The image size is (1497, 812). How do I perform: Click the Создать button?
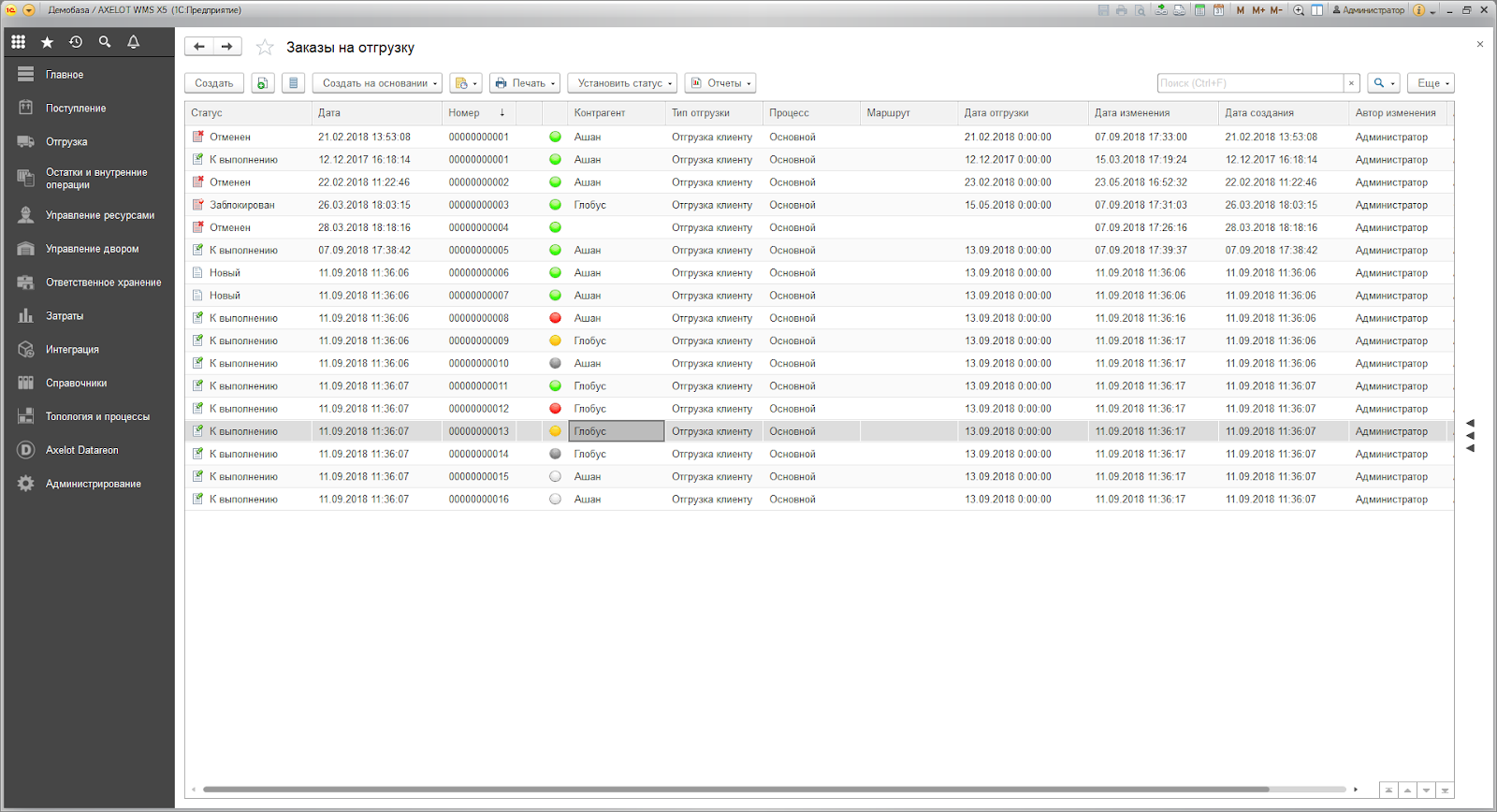click(214, 83)
